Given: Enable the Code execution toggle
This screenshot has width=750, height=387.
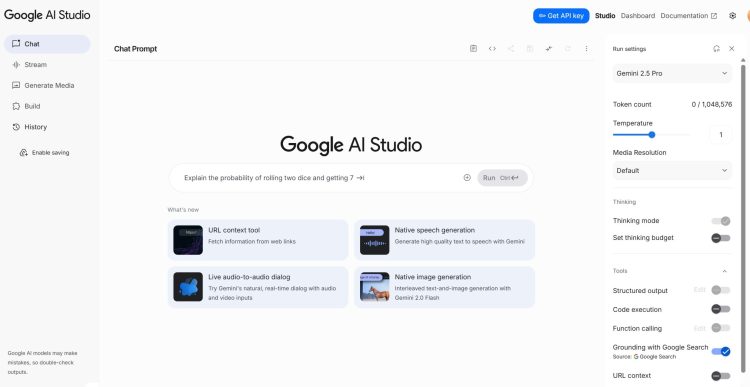Looking at the screenshot, I should pos(721,309).
